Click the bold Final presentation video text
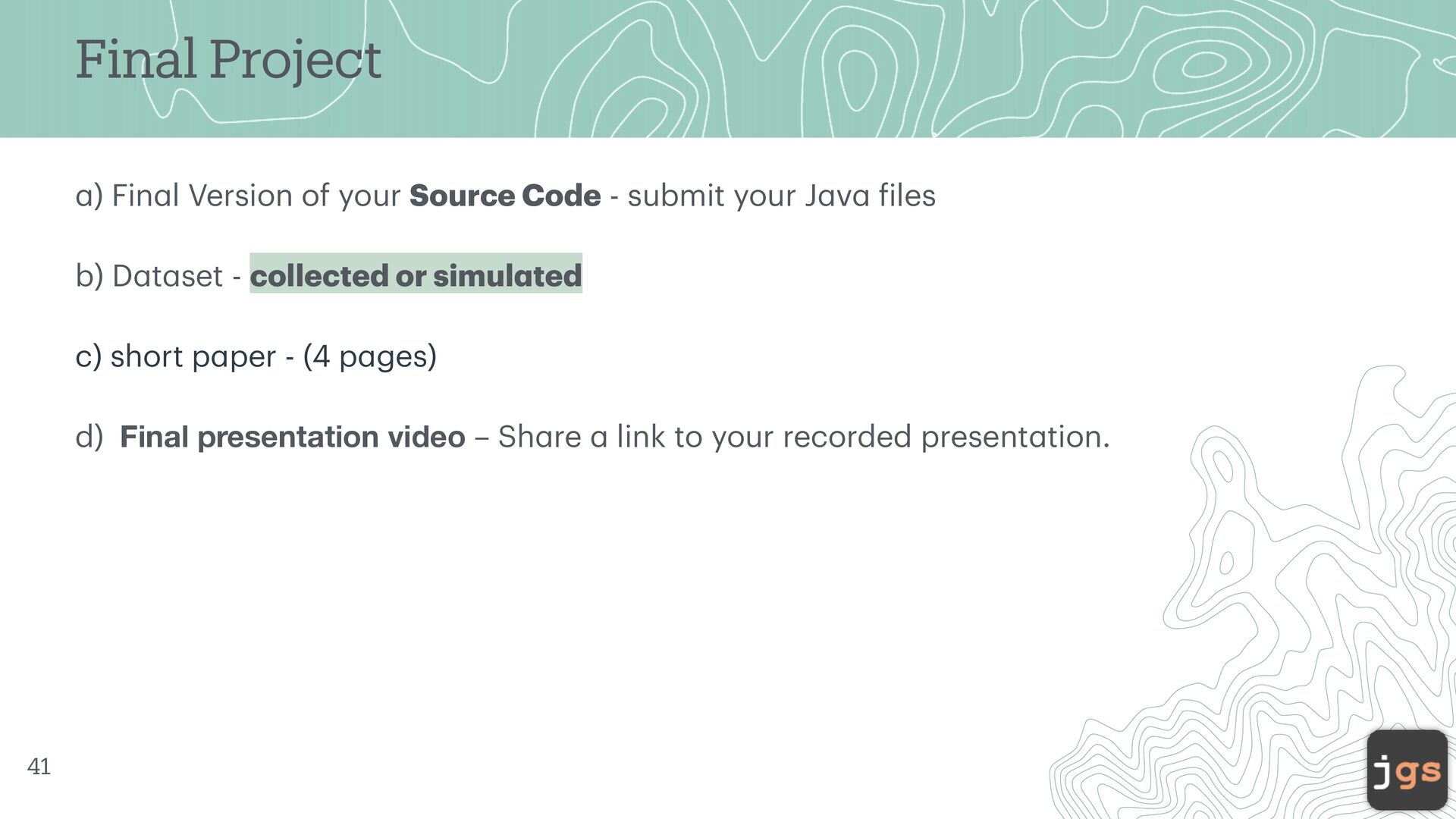The image size is (1456, 819). pos(292,437)
